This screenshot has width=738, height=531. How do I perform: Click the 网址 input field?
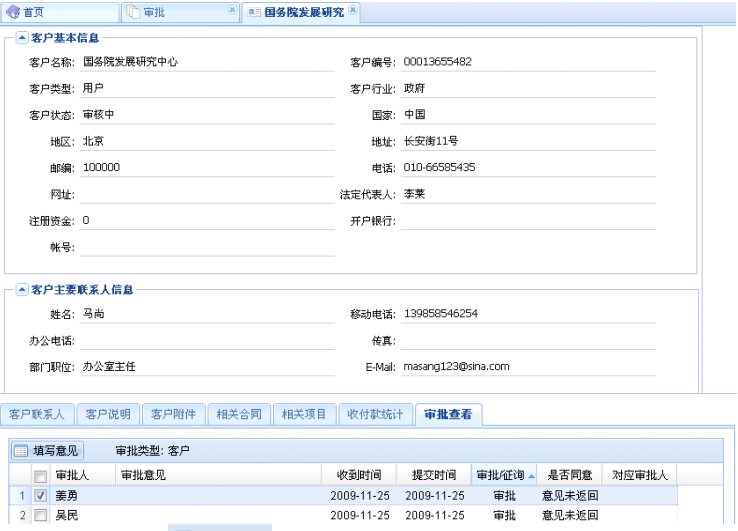[x=207, y=194]
